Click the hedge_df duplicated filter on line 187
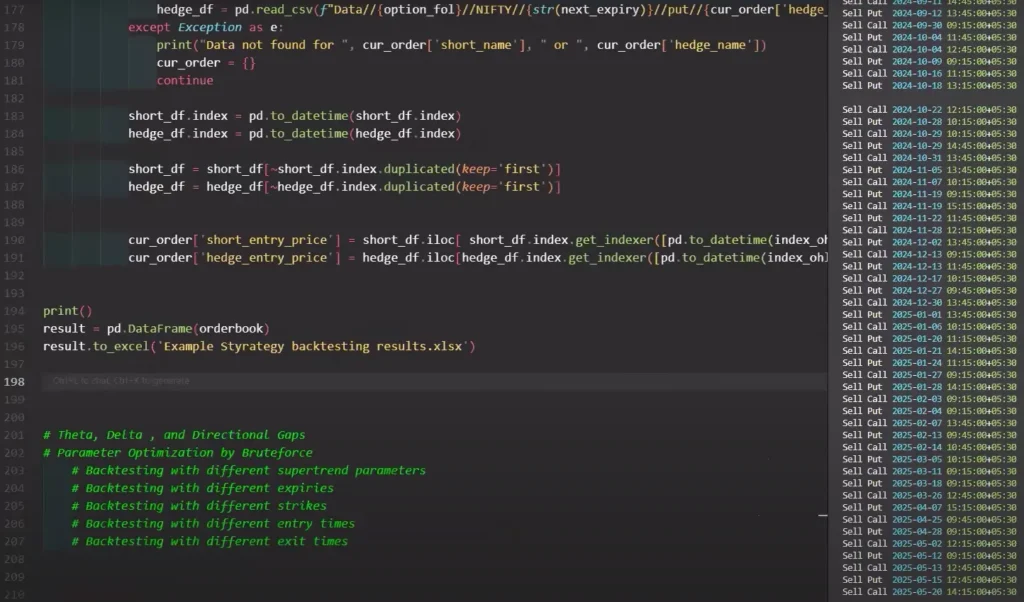 pos(344,187)
